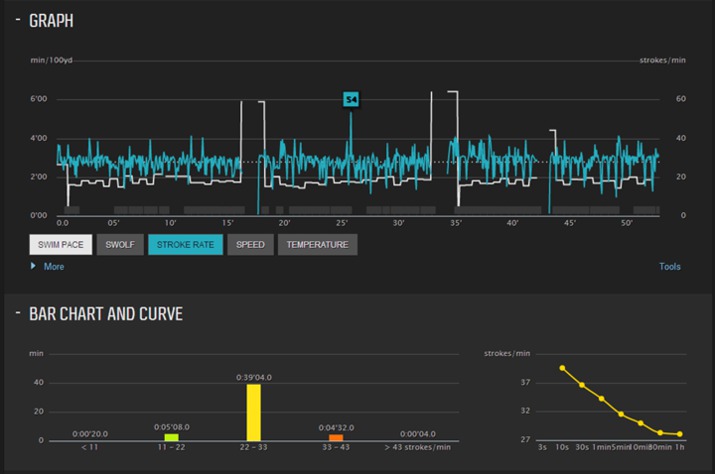Click the 1h point on the curve

(x=680, y=434)
